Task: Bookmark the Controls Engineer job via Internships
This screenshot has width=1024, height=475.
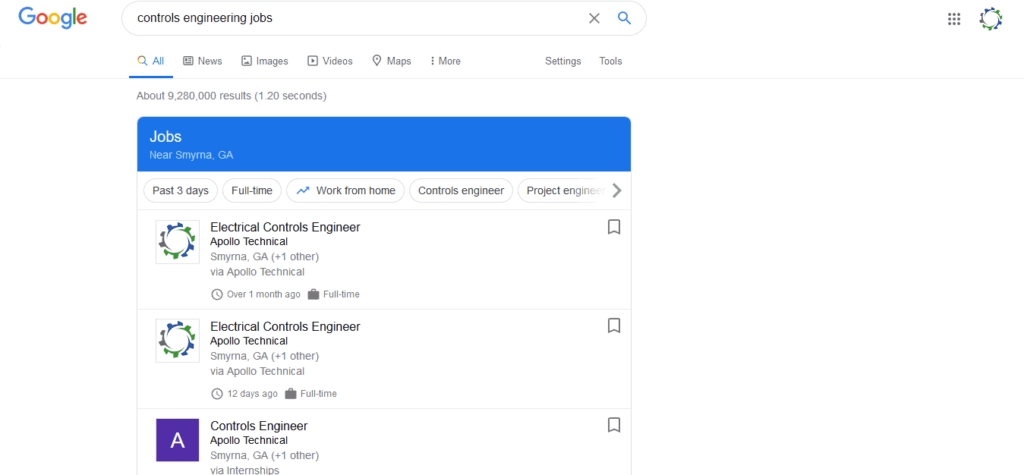Action: [614, 425]
